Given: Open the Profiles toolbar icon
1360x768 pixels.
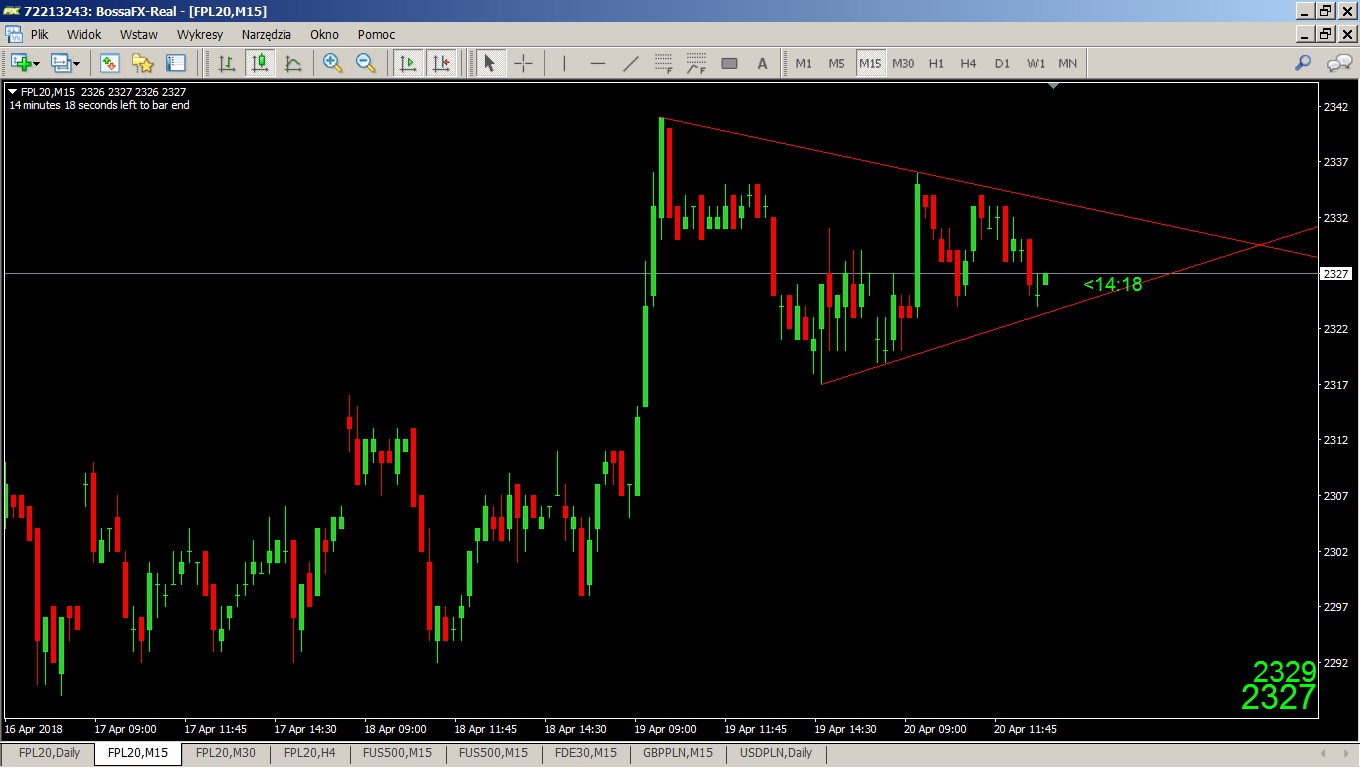Looking at the screenshot, I should 61,63.
